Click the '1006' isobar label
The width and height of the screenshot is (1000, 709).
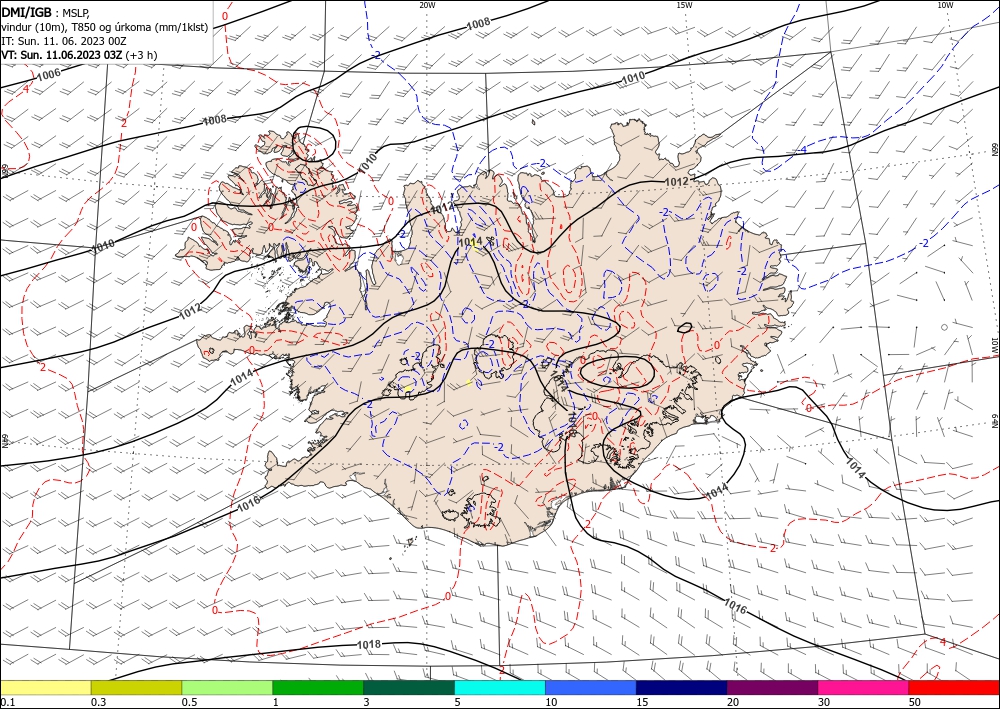(48, 74)
